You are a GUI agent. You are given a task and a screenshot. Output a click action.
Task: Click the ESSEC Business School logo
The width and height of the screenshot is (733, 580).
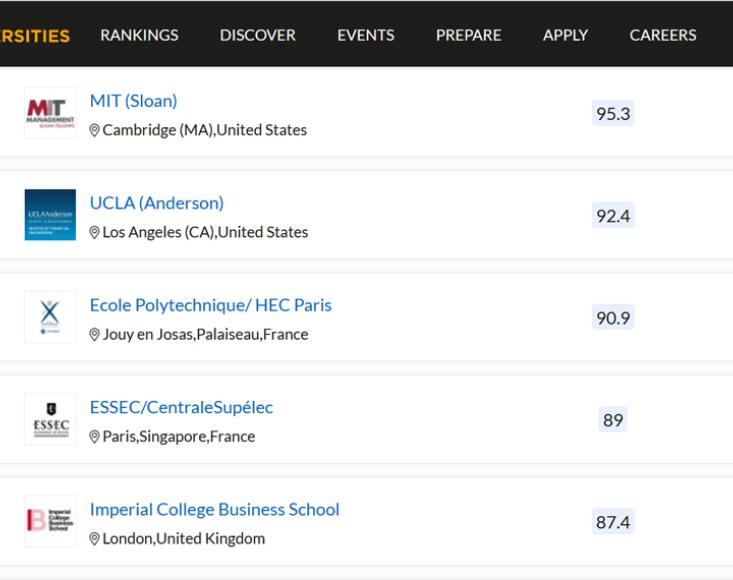tap(50, 419)
